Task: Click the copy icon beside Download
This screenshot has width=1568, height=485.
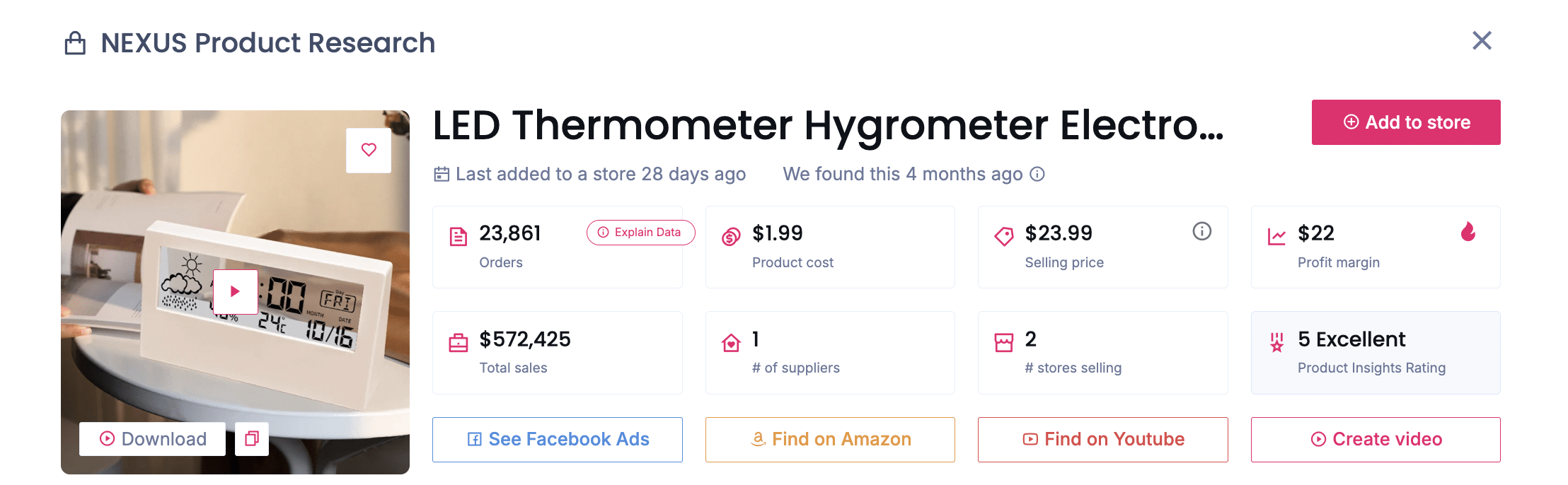Action: 251,439
